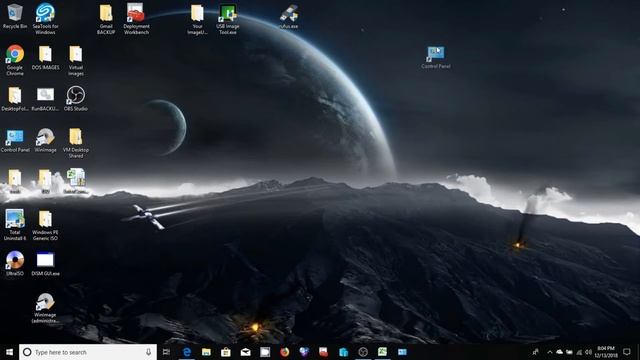
Task: Open Microsoft Store from taskbar
Action: click(226, 352)
